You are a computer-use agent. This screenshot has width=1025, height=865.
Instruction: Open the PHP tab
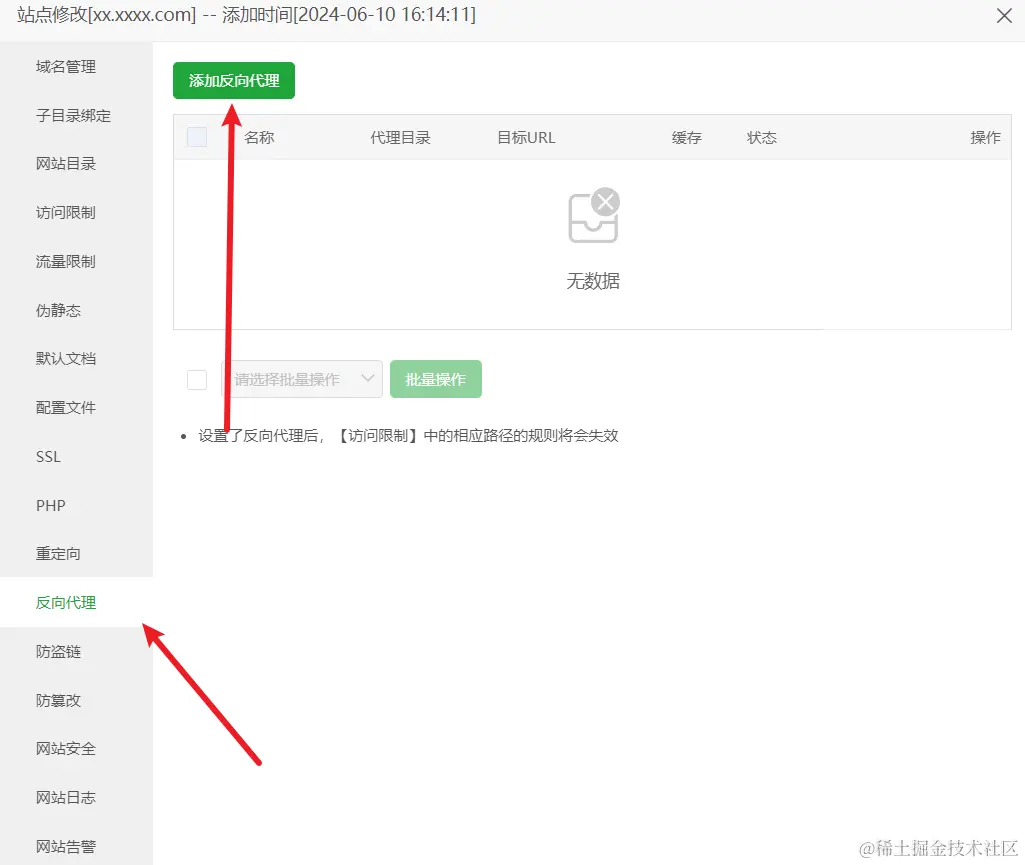51,505
